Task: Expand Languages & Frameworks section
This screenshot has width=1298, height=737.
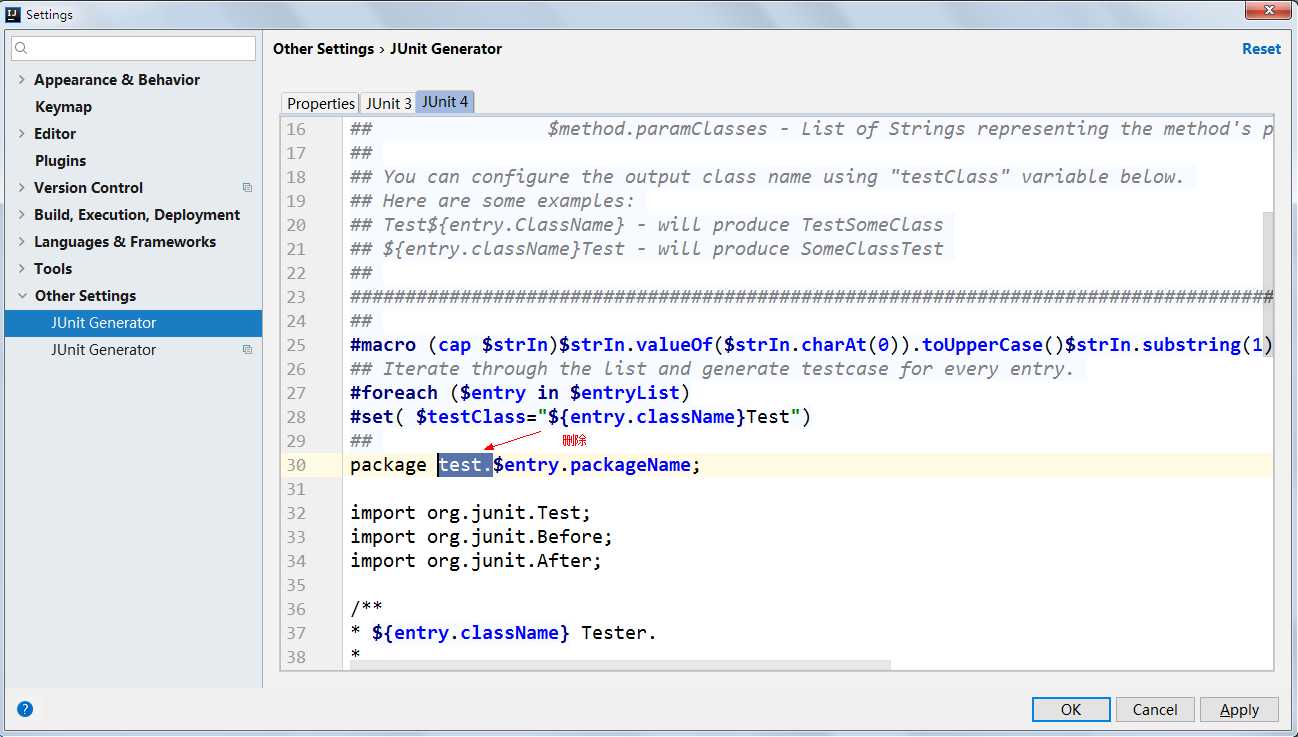Action: [21, 242]
